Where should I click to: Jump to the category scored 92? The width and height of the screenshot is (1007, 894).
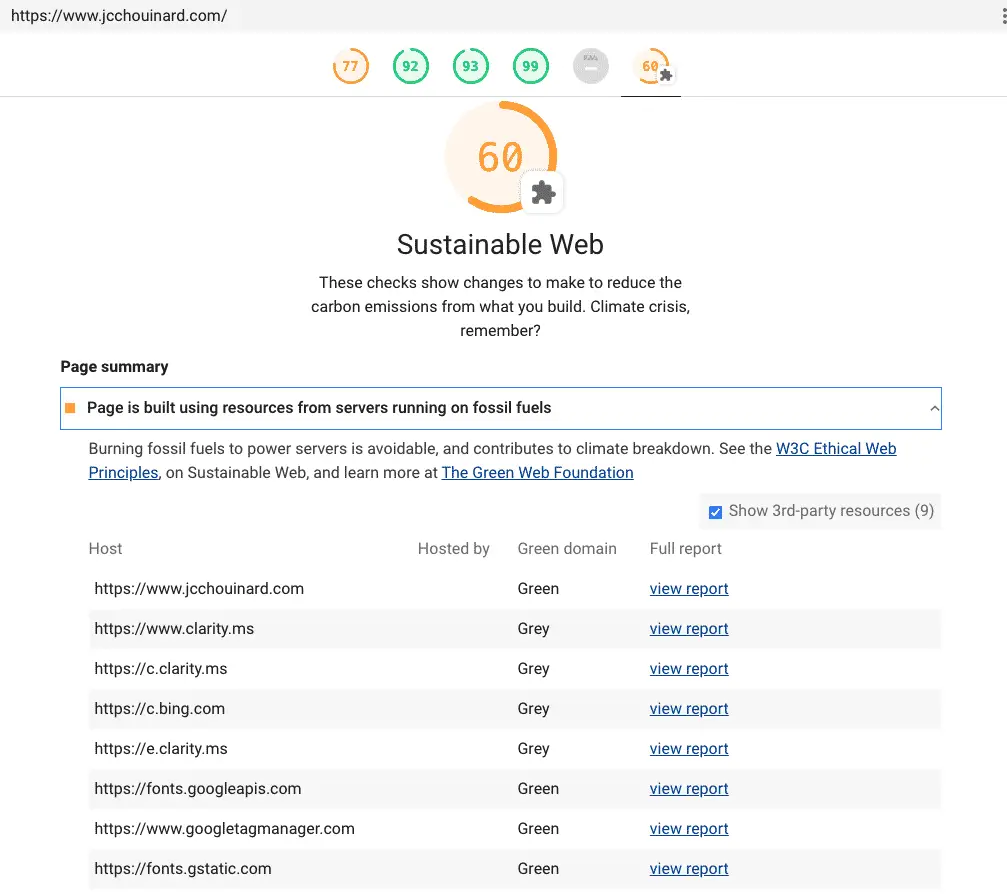click(x=410, y=66)
